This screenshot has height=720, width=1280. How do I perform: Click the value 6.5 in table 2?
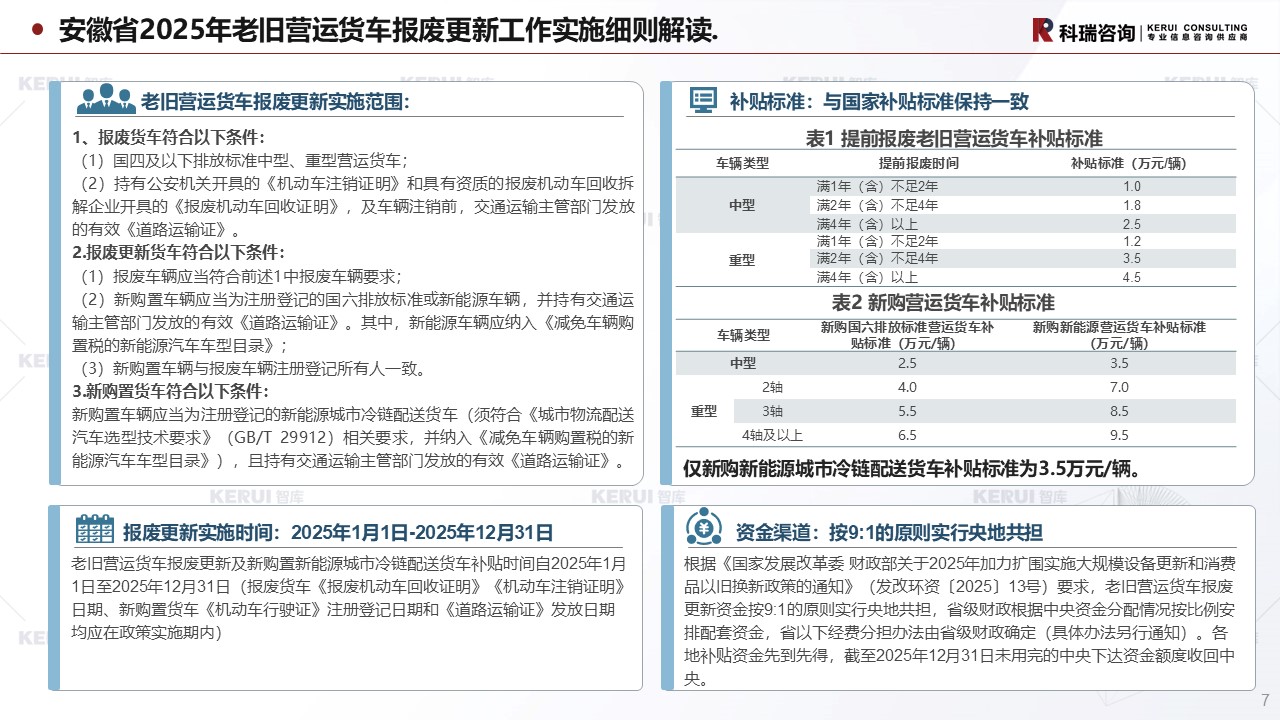(x=908, y=435)
